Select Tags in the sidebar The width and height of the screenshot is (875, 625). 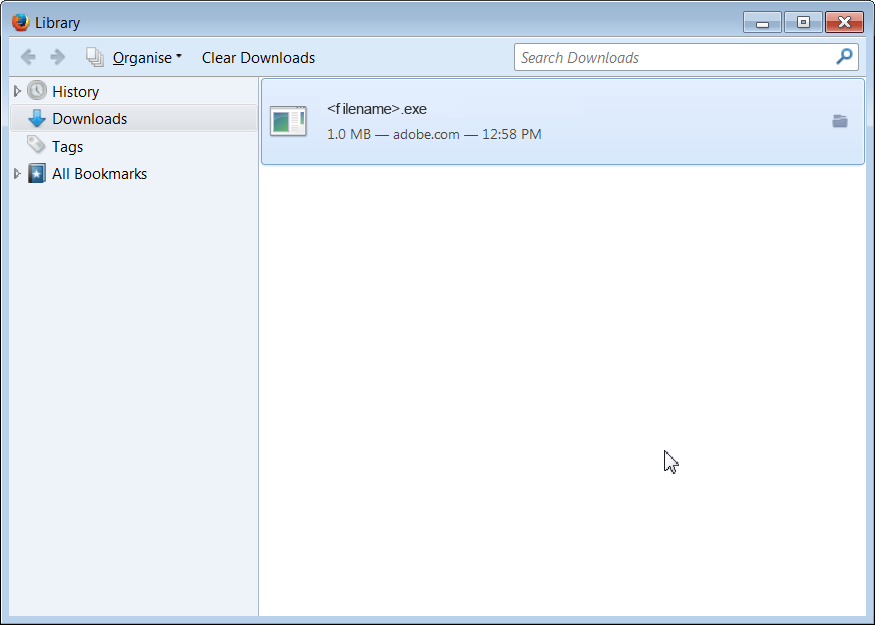(x=68, y=146)
